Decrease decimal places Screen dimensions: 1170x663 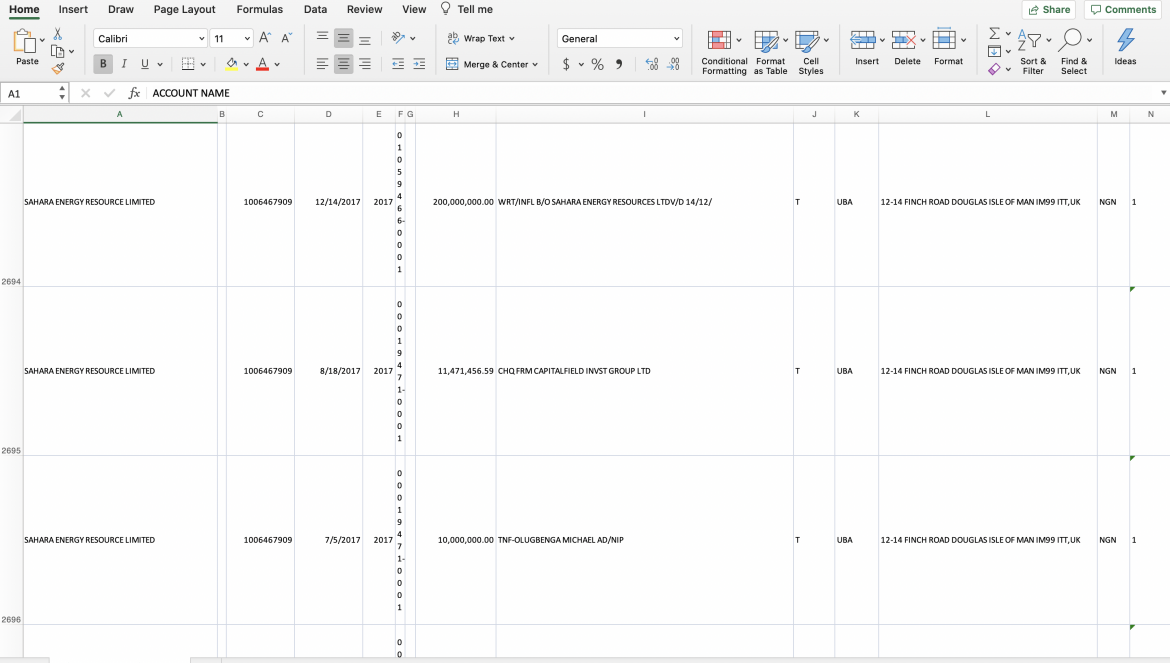(673, 64)
